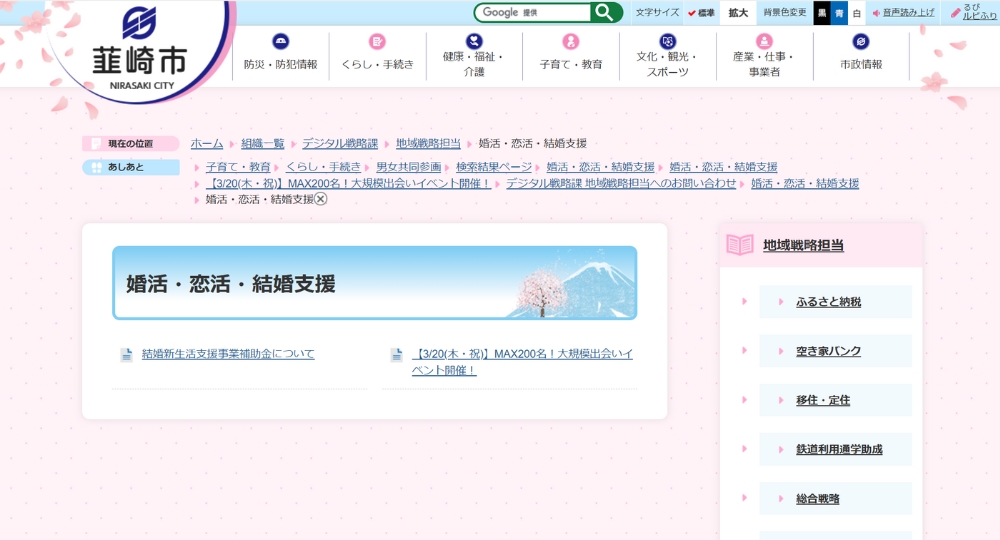The height and width of the screenshot is (540, 1000).
Task: Open the 文化・観光・スポーツ menu icon
Action: coord(667,42)
